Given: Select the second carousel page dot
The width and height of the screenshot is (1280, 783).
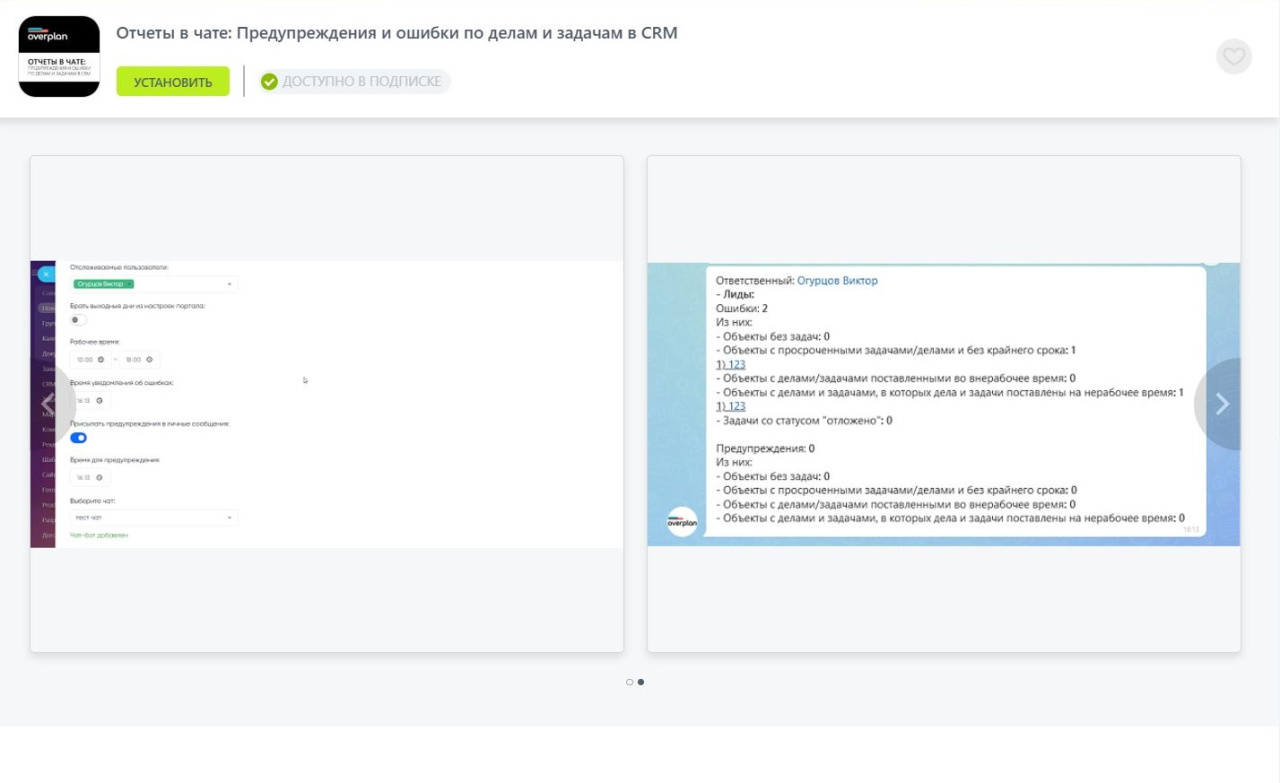Looking at the screenshot, I should (x=641, y=682).
